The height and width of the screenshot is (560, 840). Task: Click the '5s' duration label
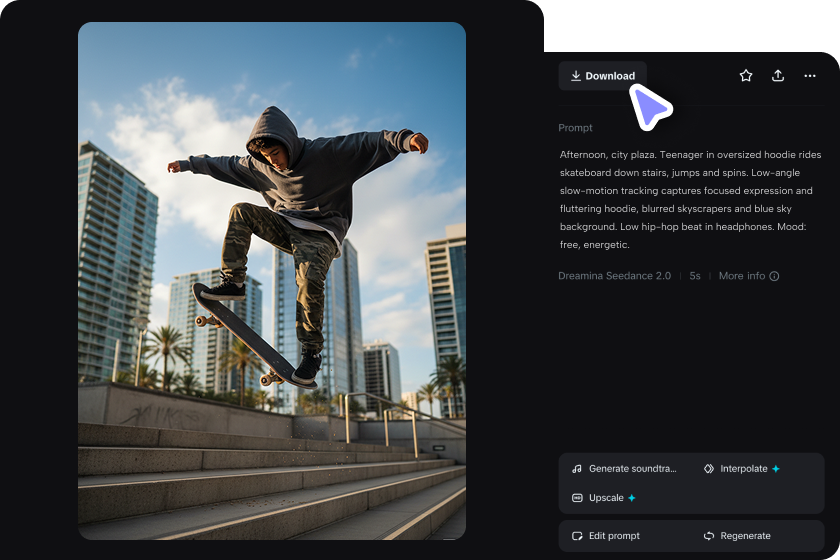tap(695, 276)
